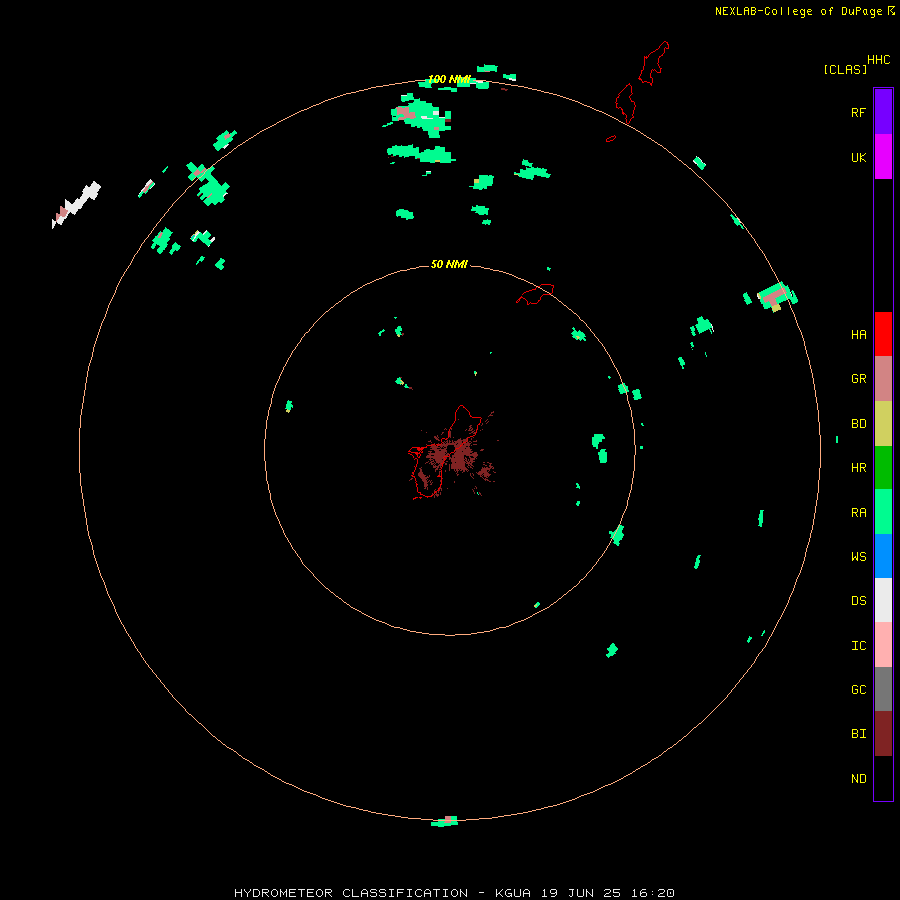Screen dimensions: 900x900
Task: Click the DS white color swatch
Action: [883, 600]
